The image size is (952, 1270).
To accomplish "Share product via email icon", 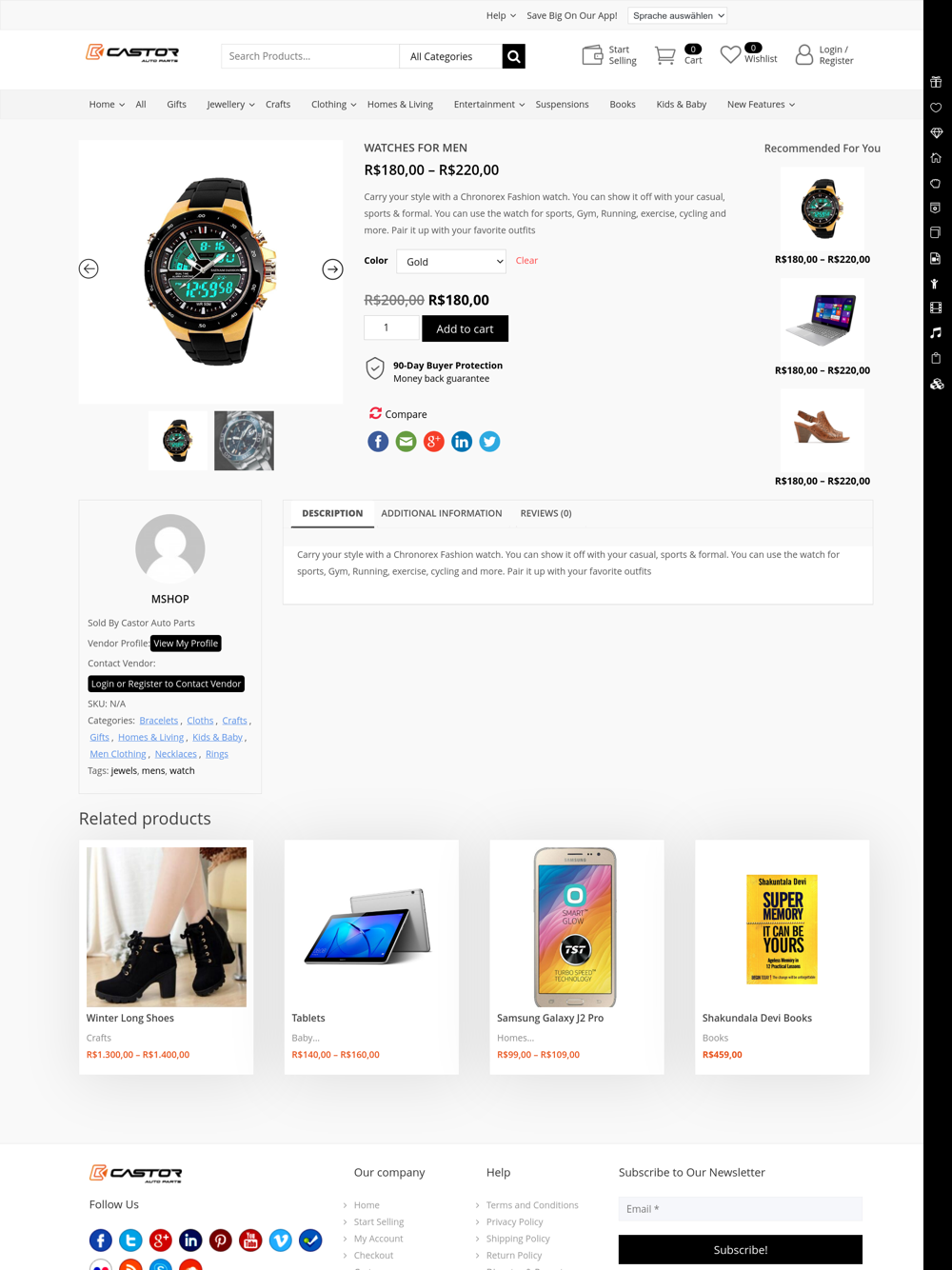I will tap(406, 442).
